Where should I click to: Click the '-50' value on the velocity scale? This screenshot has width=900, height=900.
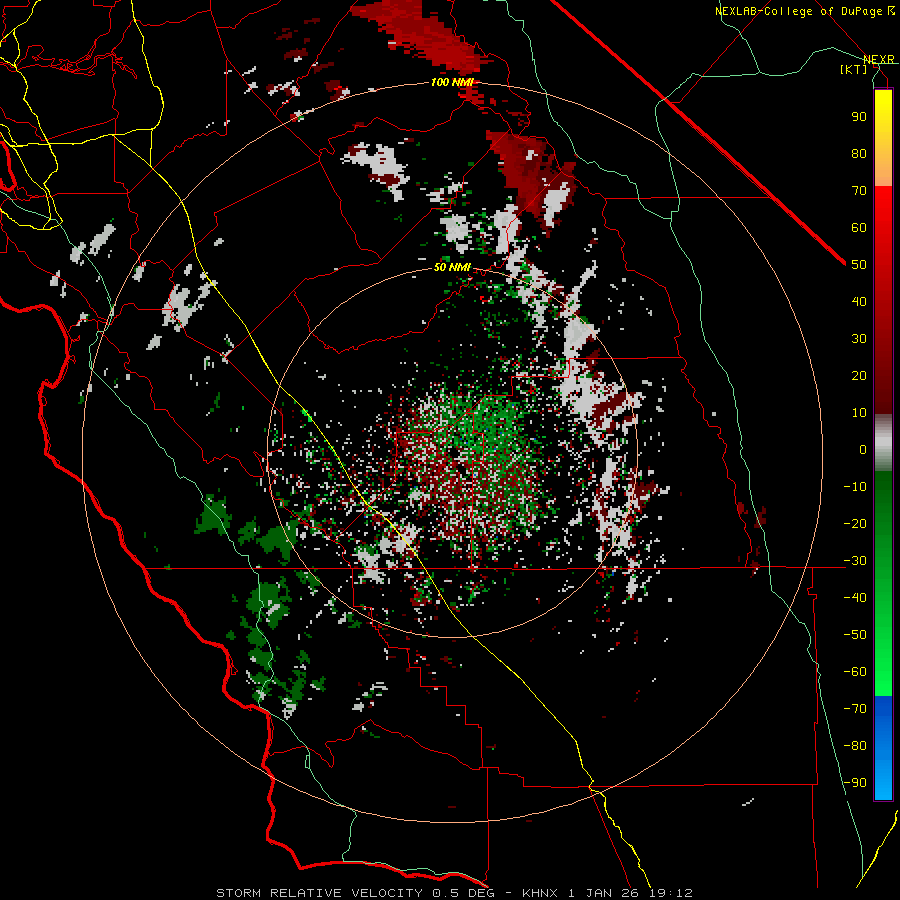[x=855, y=635]
